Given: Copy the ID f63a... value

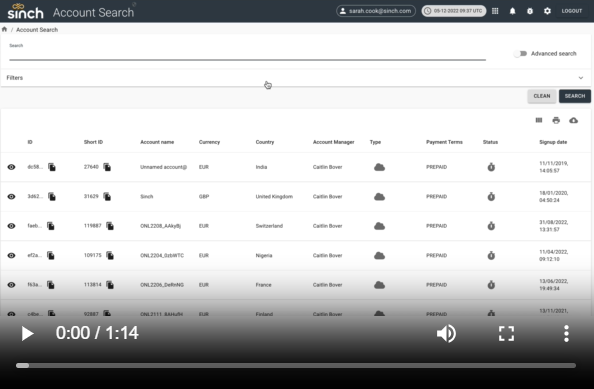Looking at the screenshot, I should pyautogui.click(x=51, y=285).
